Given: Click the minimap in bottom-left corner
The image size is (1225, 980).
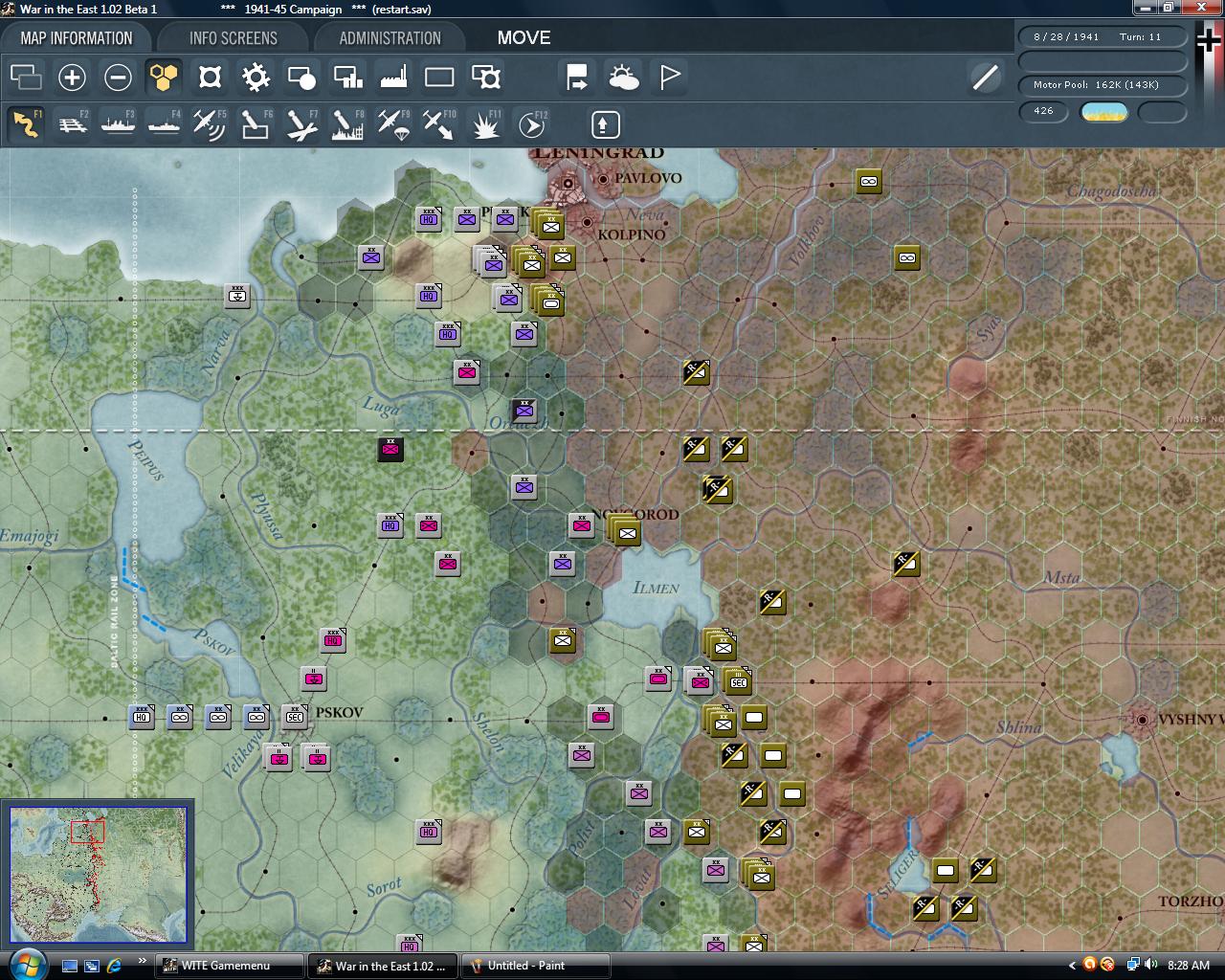Looking at the screenshot, I should [x=99, y=875].
